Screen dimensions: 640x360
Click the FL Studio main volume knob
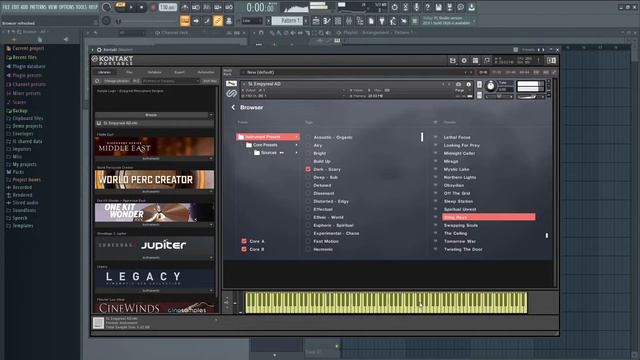click(x=107, y=7)
